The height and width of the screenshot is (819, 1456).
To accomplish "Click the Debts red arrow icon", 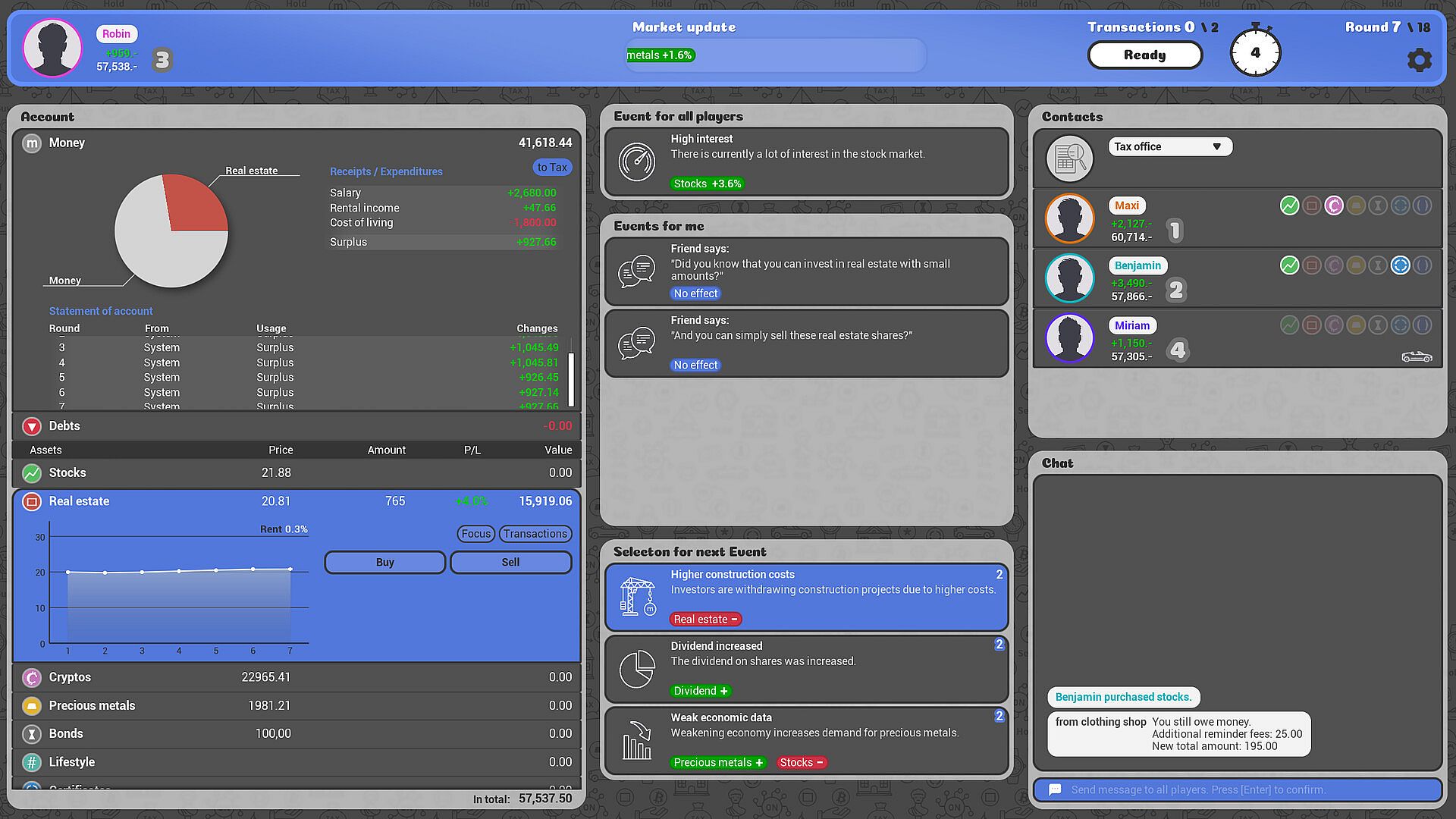I will pos(31,426).
